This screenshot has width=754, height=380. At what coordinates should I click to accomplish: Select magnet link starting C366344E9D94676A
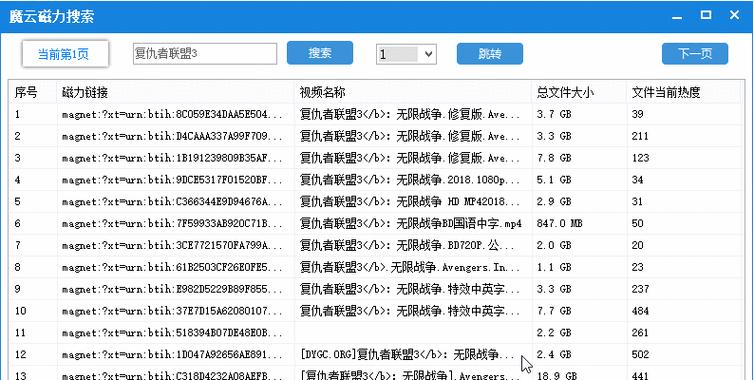172,202
